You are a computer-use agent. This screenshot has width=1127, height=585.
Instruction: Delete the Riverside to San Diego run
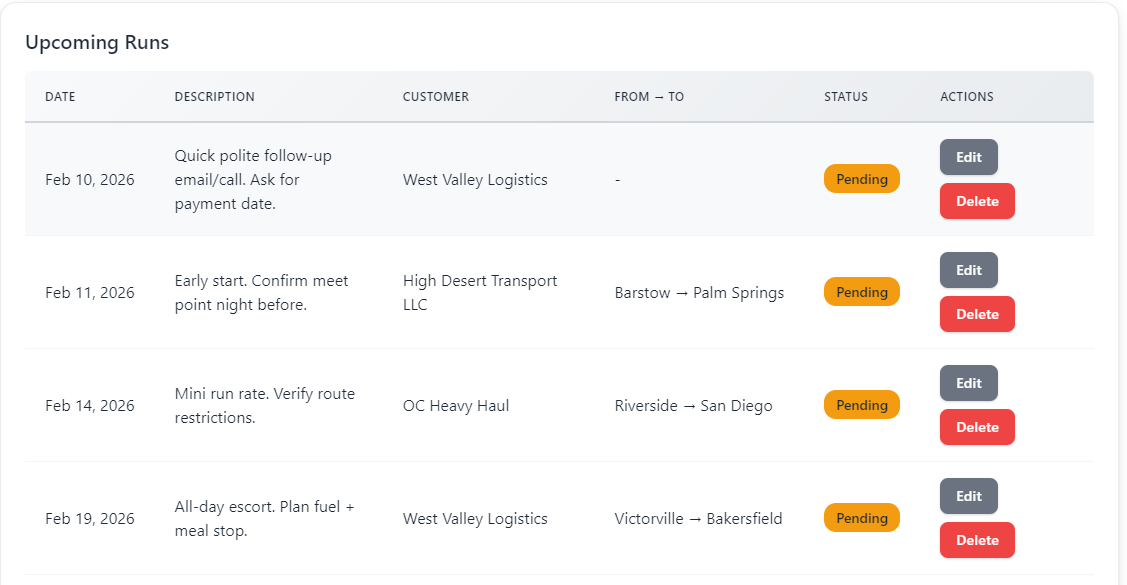977,427
